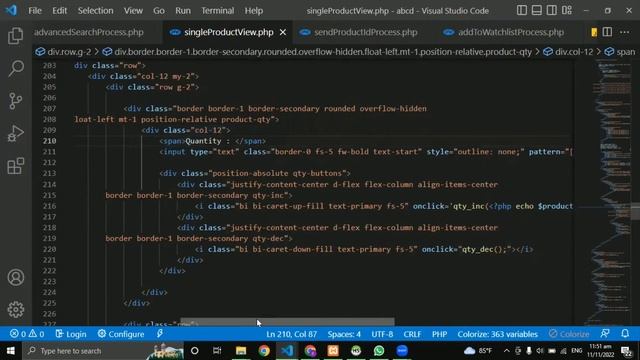Show problems: errors and warnings status
This screenshot has width=640, height=360.
tap(27, 334)
